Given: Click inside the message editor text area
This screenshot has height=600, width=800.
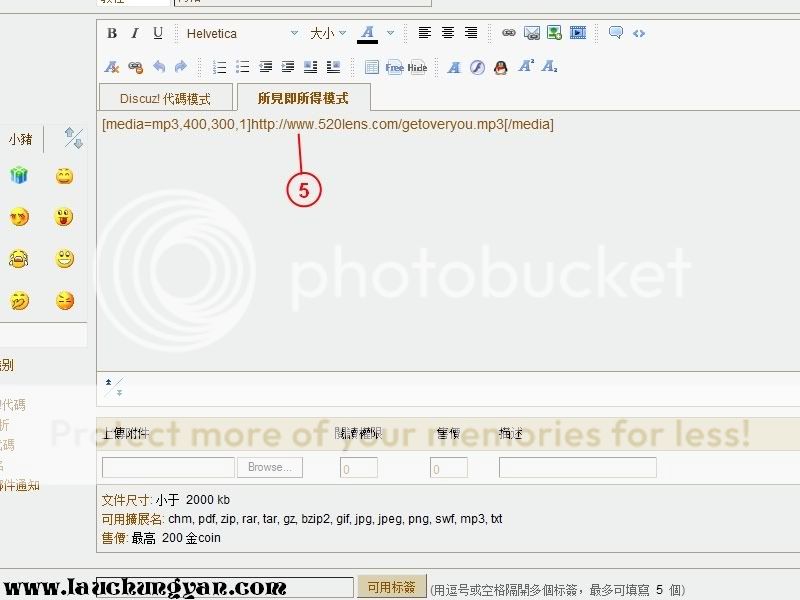Looking at the screenshot, I should (x=448, y=240).
